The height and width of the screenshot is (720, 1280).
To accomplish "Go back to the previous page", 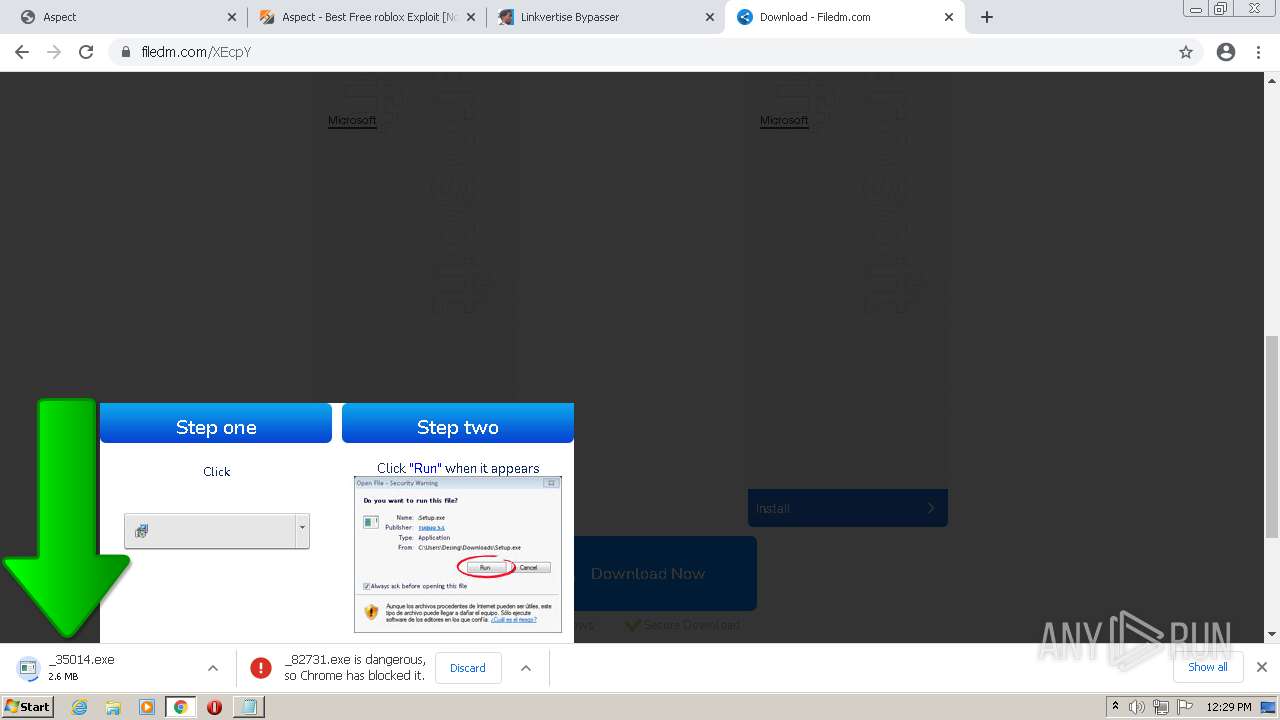I will point(22,52).
